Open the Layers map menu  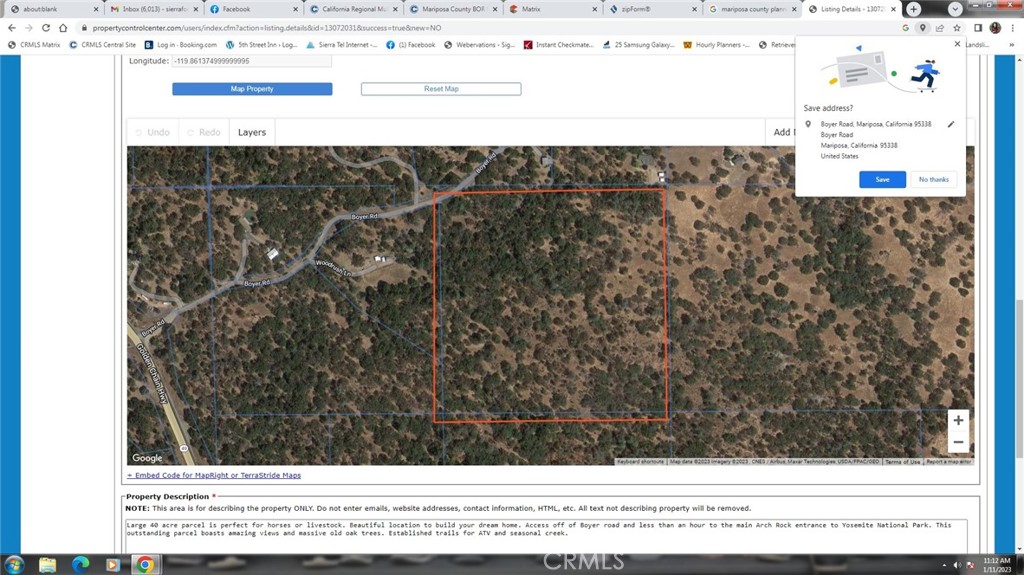251,132
